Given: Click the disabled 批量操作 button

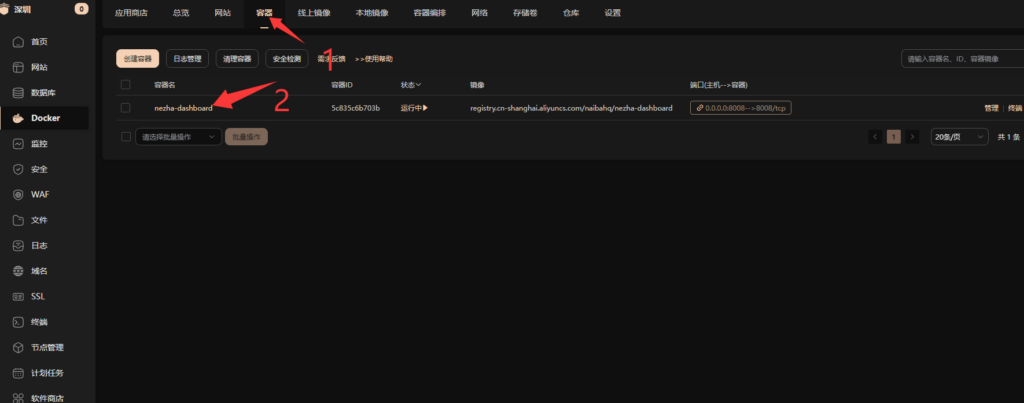Looking at the screenshot, I should (246, 137).
